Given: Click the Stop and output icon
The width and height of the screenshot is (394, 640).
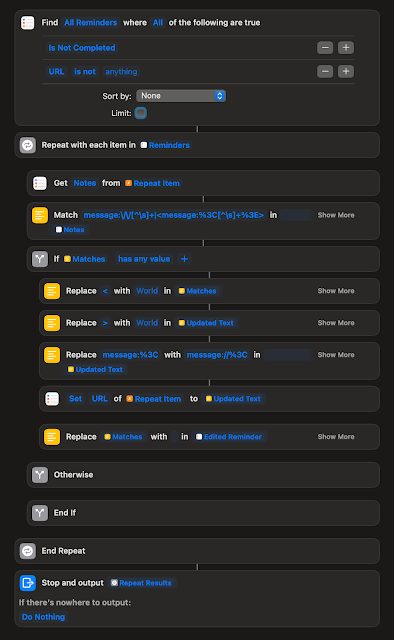Looking at the screenshot, I should [28, 583].
